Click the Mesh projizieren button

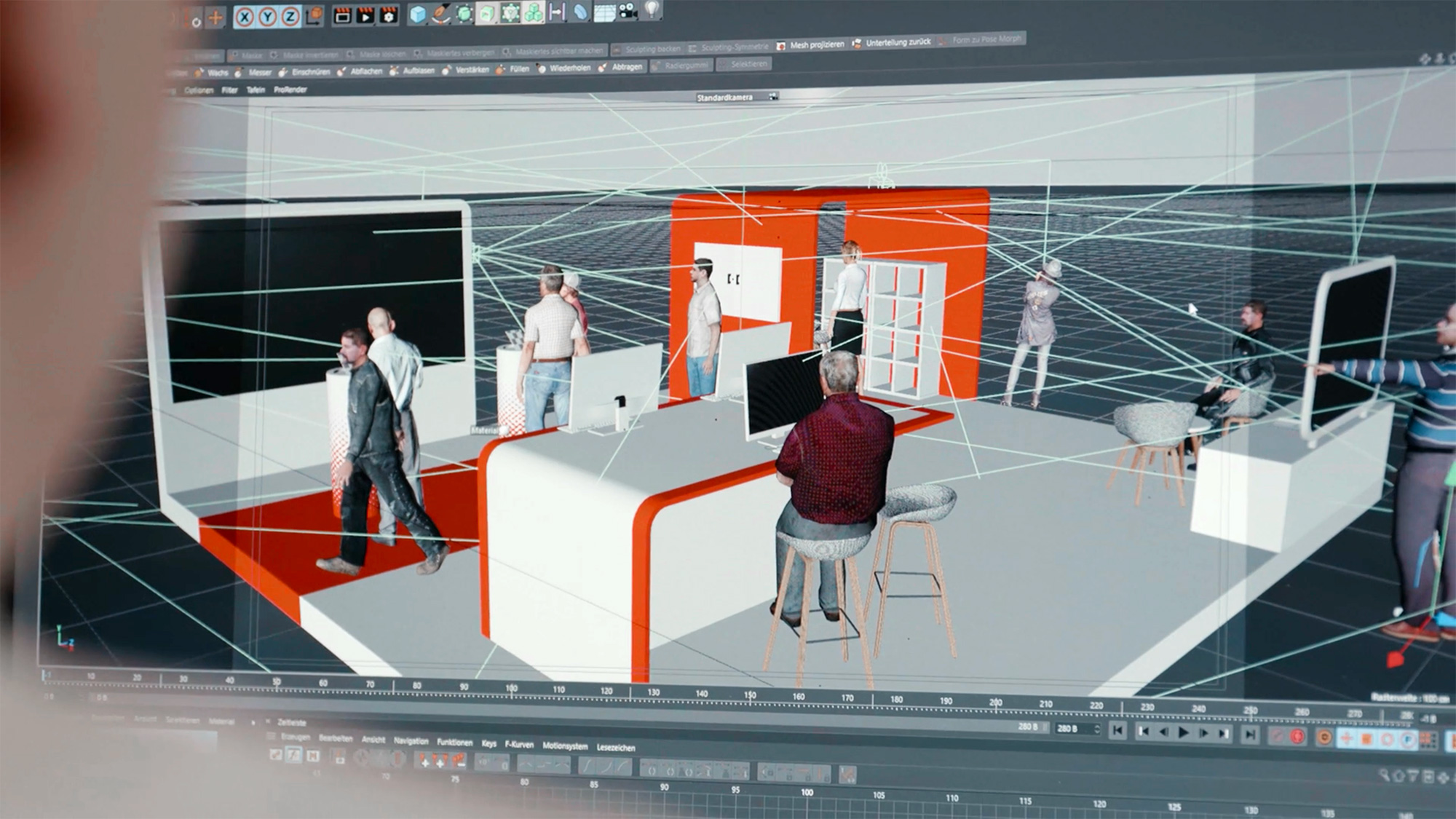coord(810,45)
